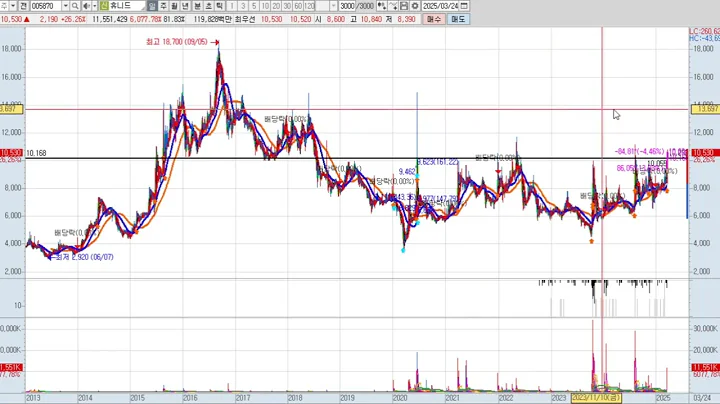Click the speaker sound icon
This screenshot has height=404, width=720.
pos(86,6)
